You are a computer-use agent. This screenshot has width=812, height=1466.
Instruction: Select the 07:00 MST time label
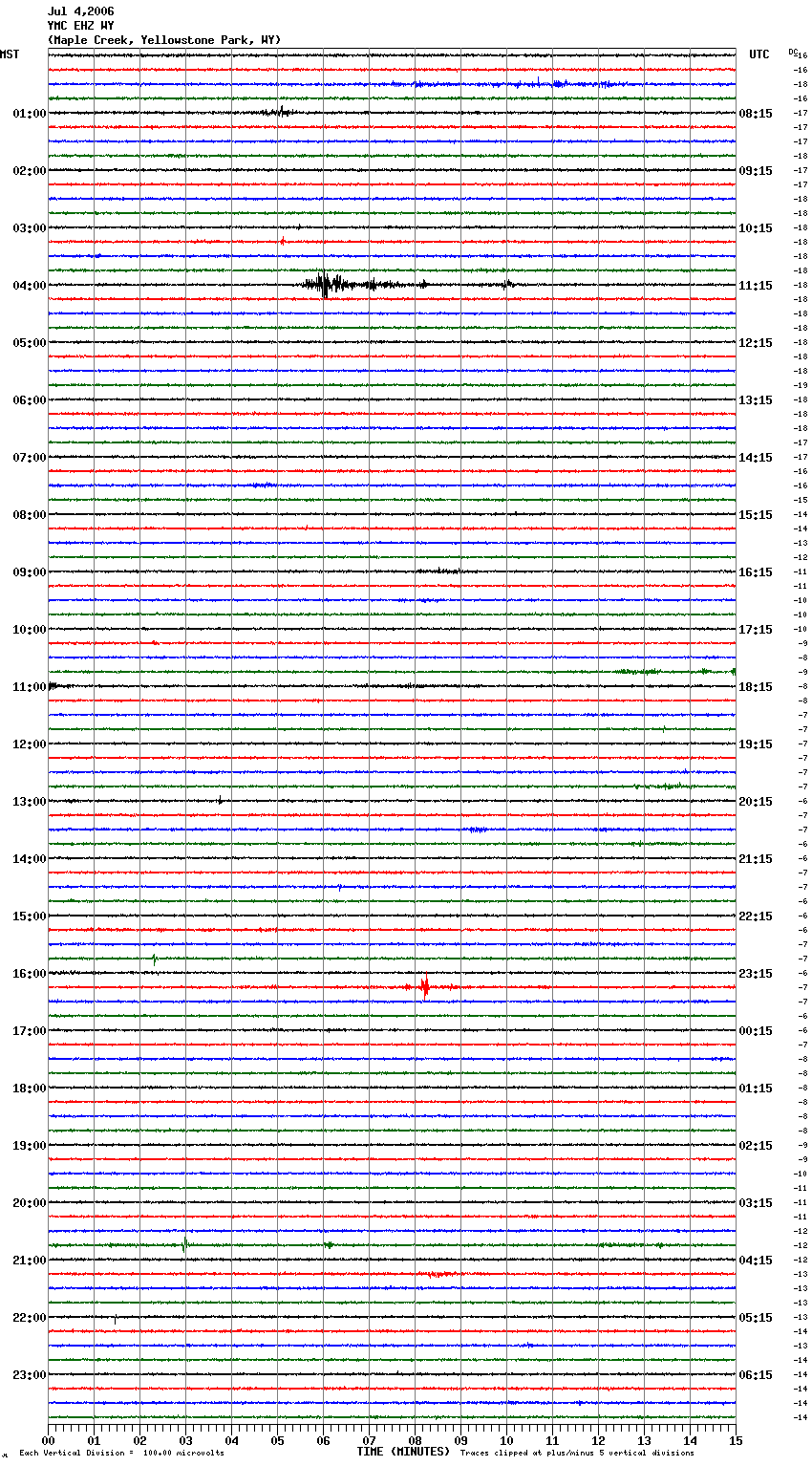point(30,458)
